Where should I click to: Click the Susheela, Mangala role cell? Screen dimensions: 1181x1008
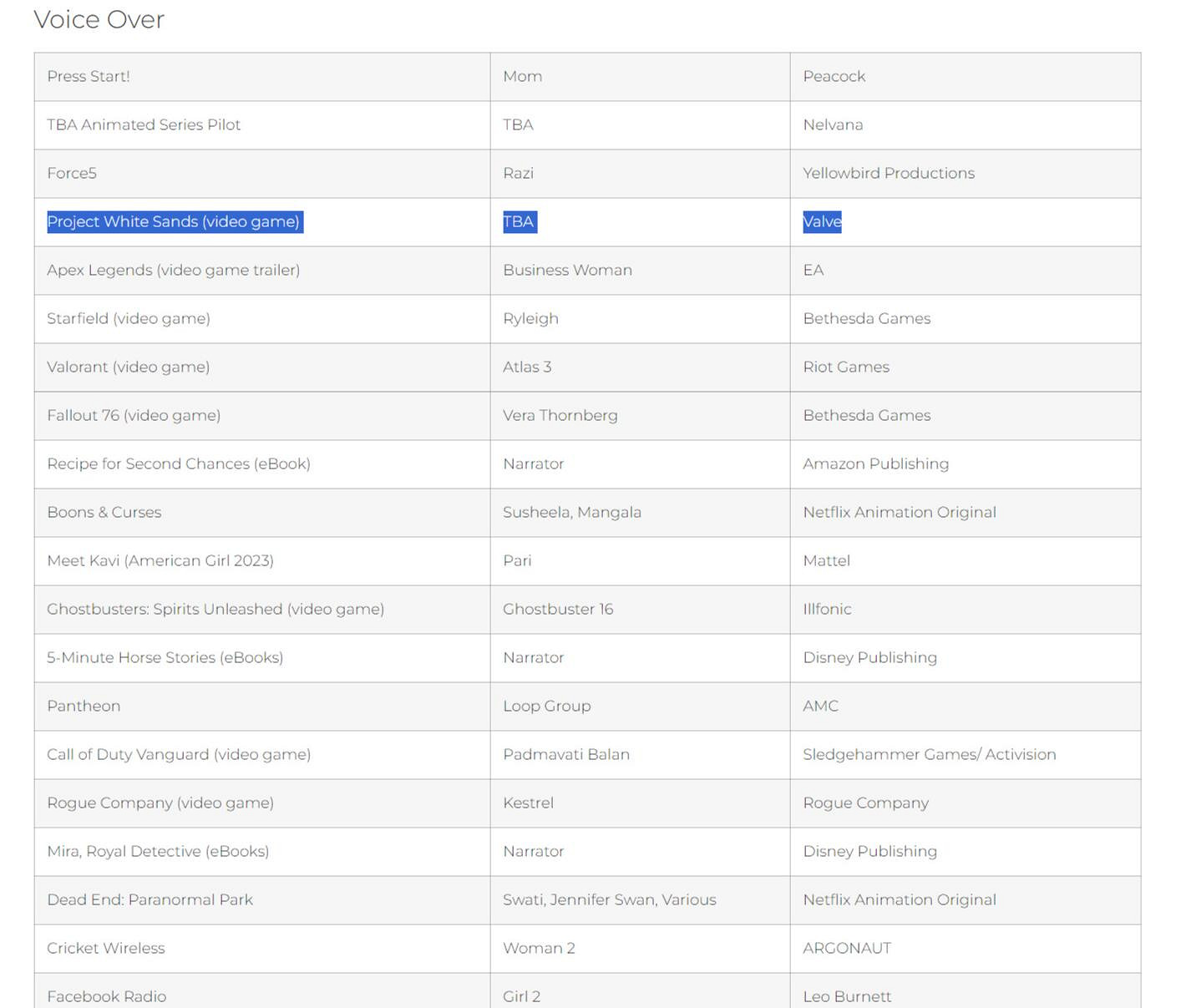pos(571,512)
